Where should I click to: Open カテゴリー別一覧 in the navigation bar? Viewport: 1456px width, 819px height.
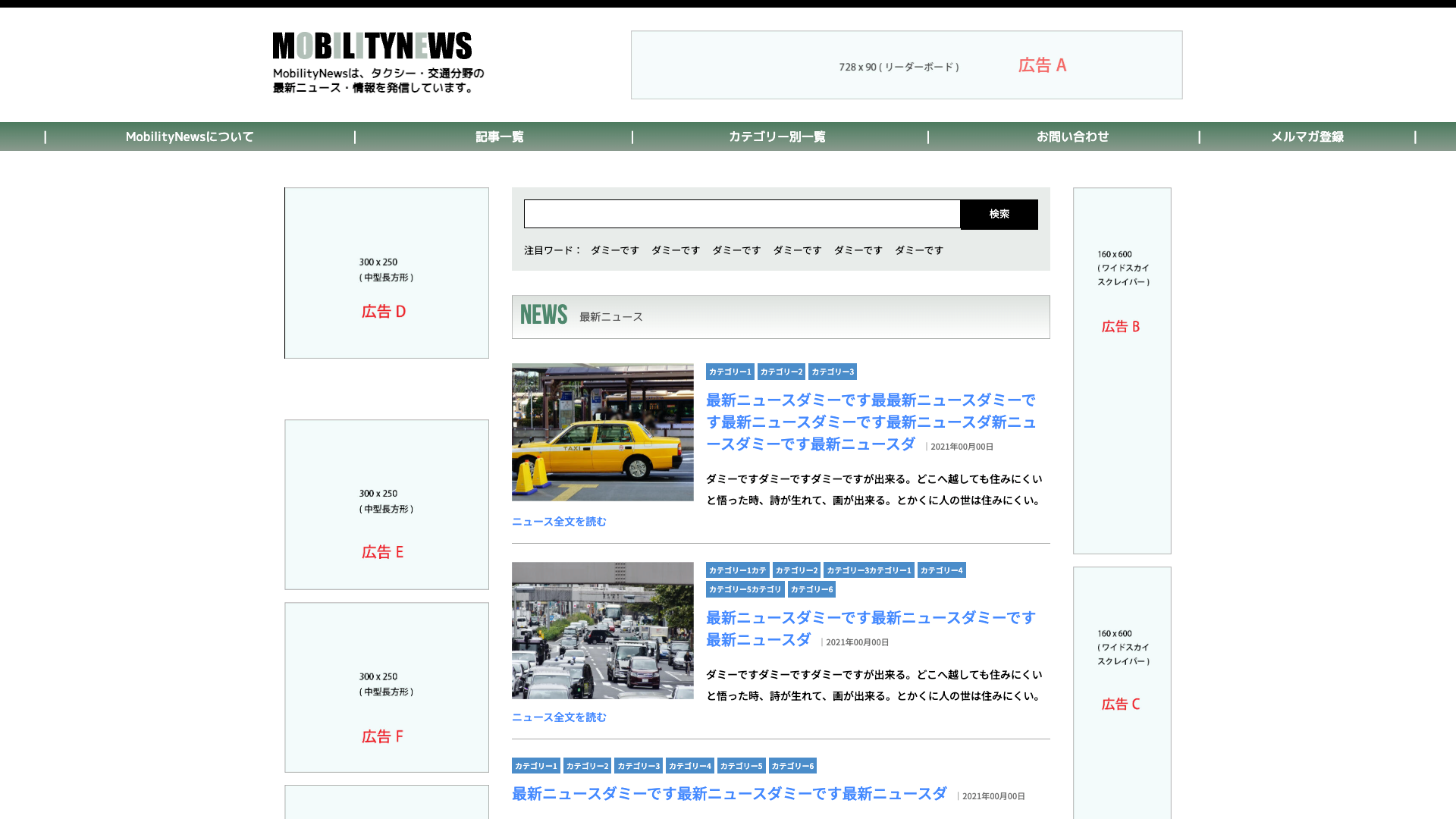pyautogui.click(x=777, y=137)
